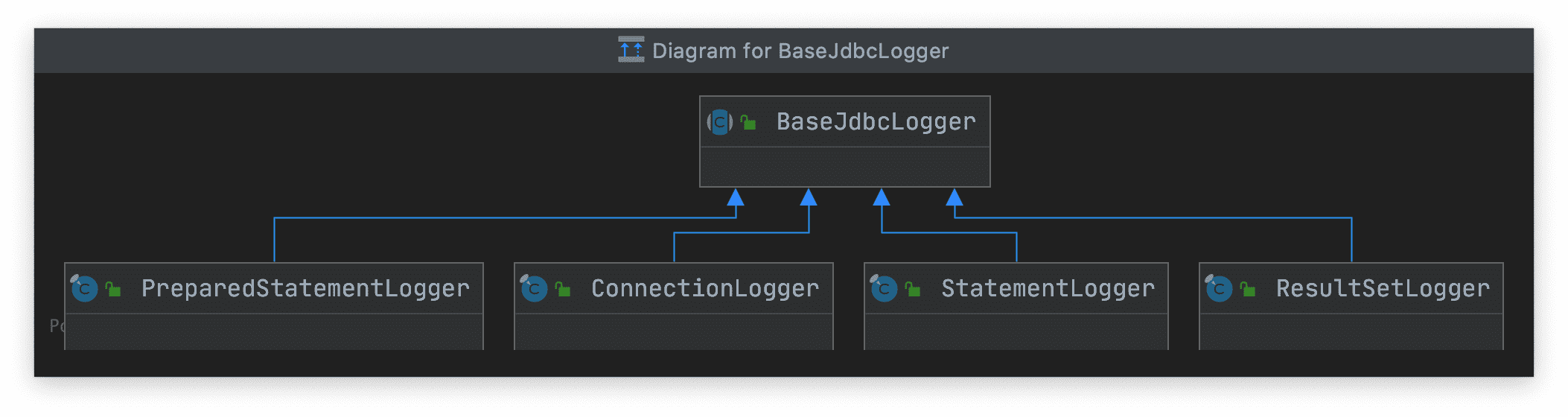Click the inheritance arrowhead from PreparedStatementLogger
This screenshot has width=1568, height=417.
pos(736,197)
